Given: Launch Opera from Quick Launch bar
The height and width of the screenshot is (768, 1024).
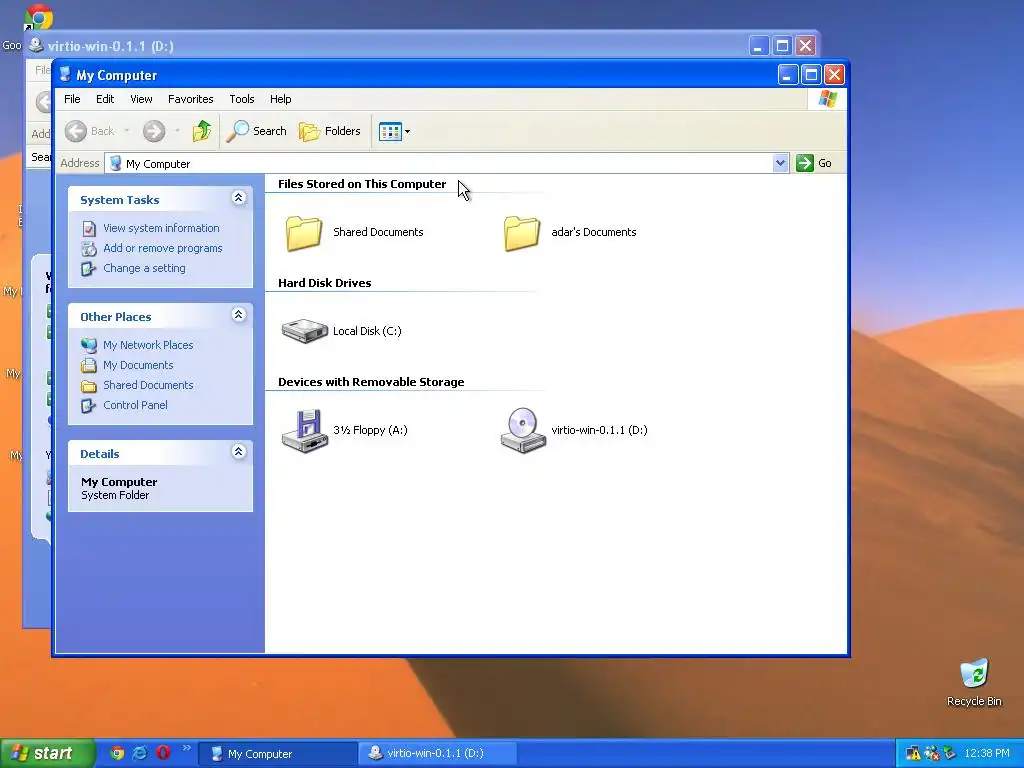Looking at the screenshot, I should pyautogui.click(x=163, y=753).
